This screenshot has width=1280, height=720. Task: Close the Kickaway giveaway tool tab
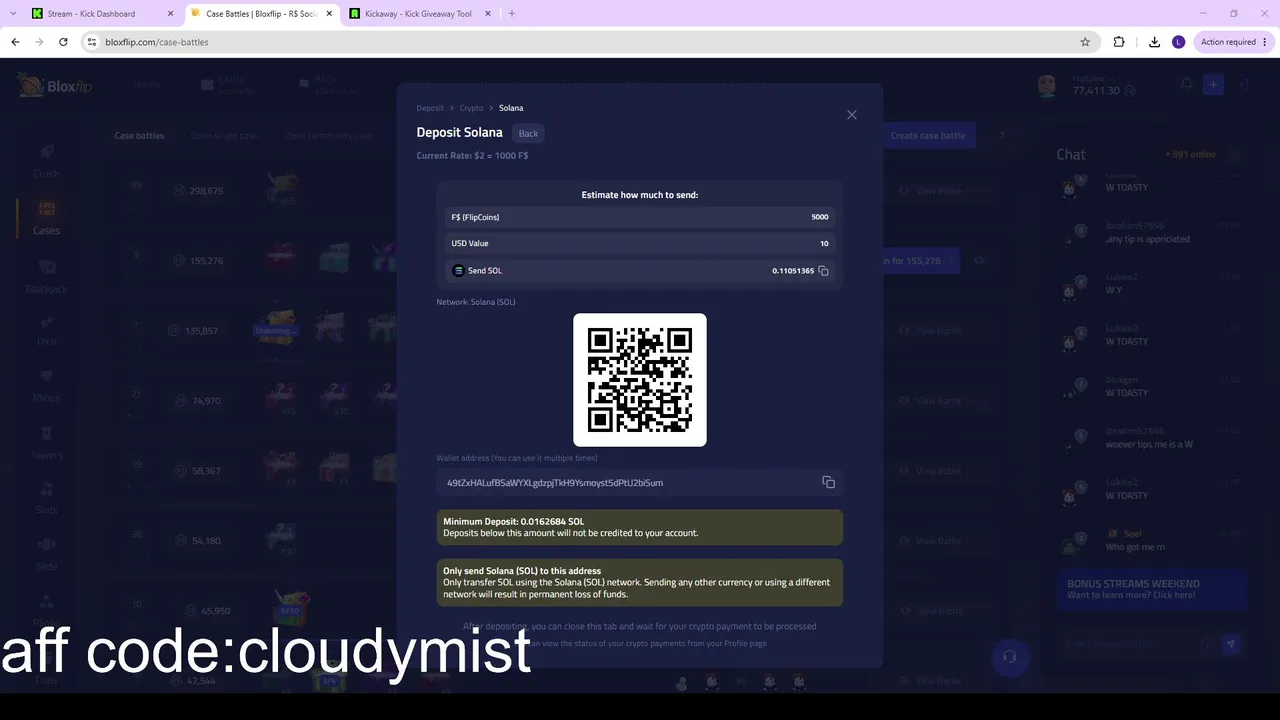pyautogui.click(x=490, y=14)
